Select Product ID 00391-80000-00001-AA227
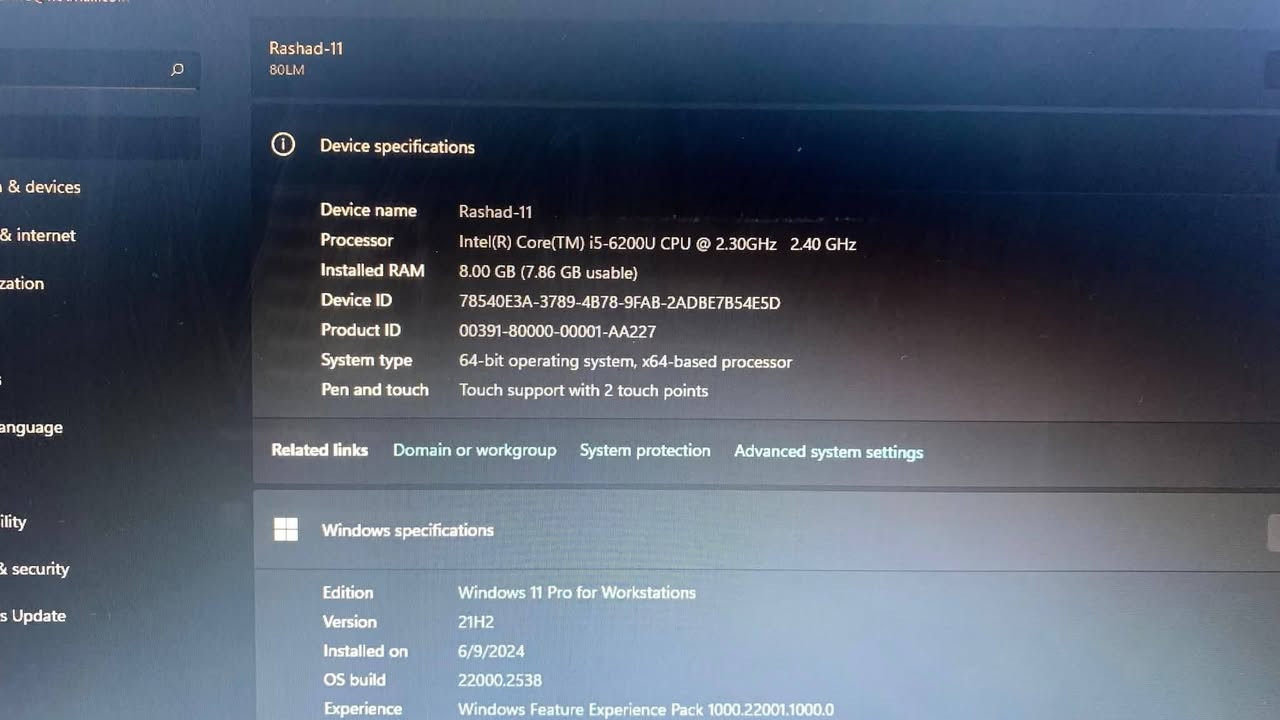Image resolution: width=1280 pixels, height=720 pixels. [557, 331]
